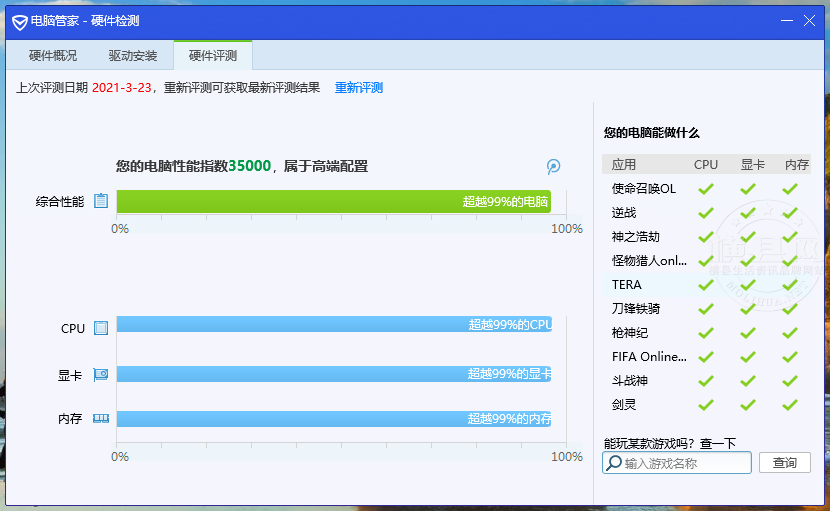Click the green 综合性能 progress bar
Image resolution: width=830 pixels, height=511 pixels.
333,202
